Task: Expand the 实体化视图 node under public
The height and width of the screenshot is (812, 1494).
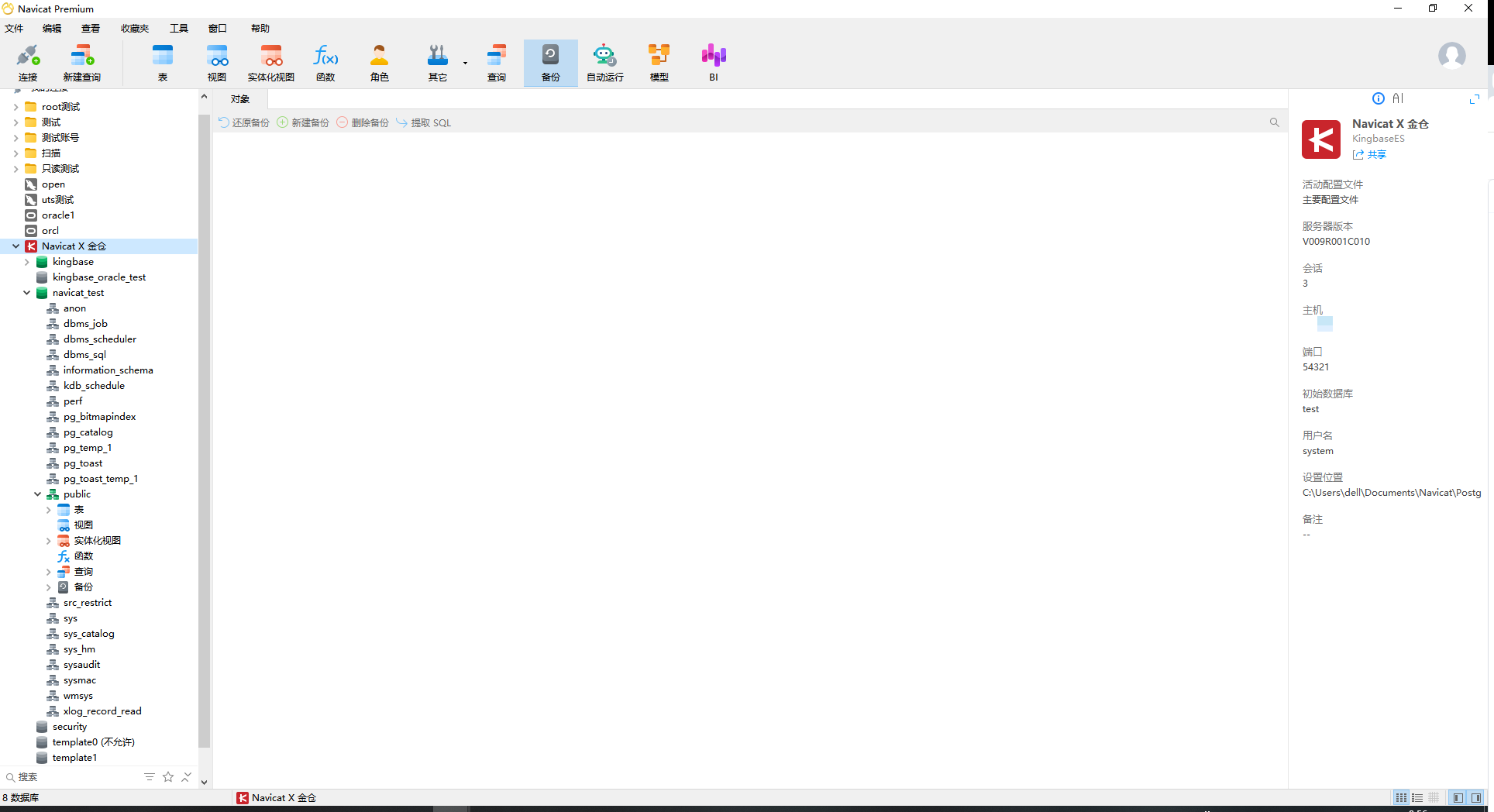Action: coord(49,541)
